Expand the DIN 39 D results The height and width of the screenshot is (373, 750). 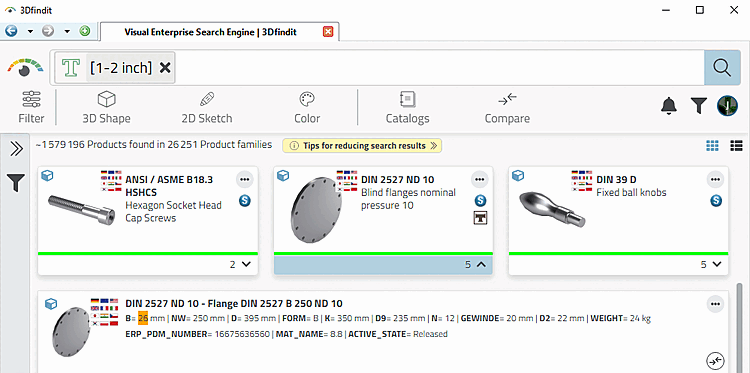(x=710, y=264)
